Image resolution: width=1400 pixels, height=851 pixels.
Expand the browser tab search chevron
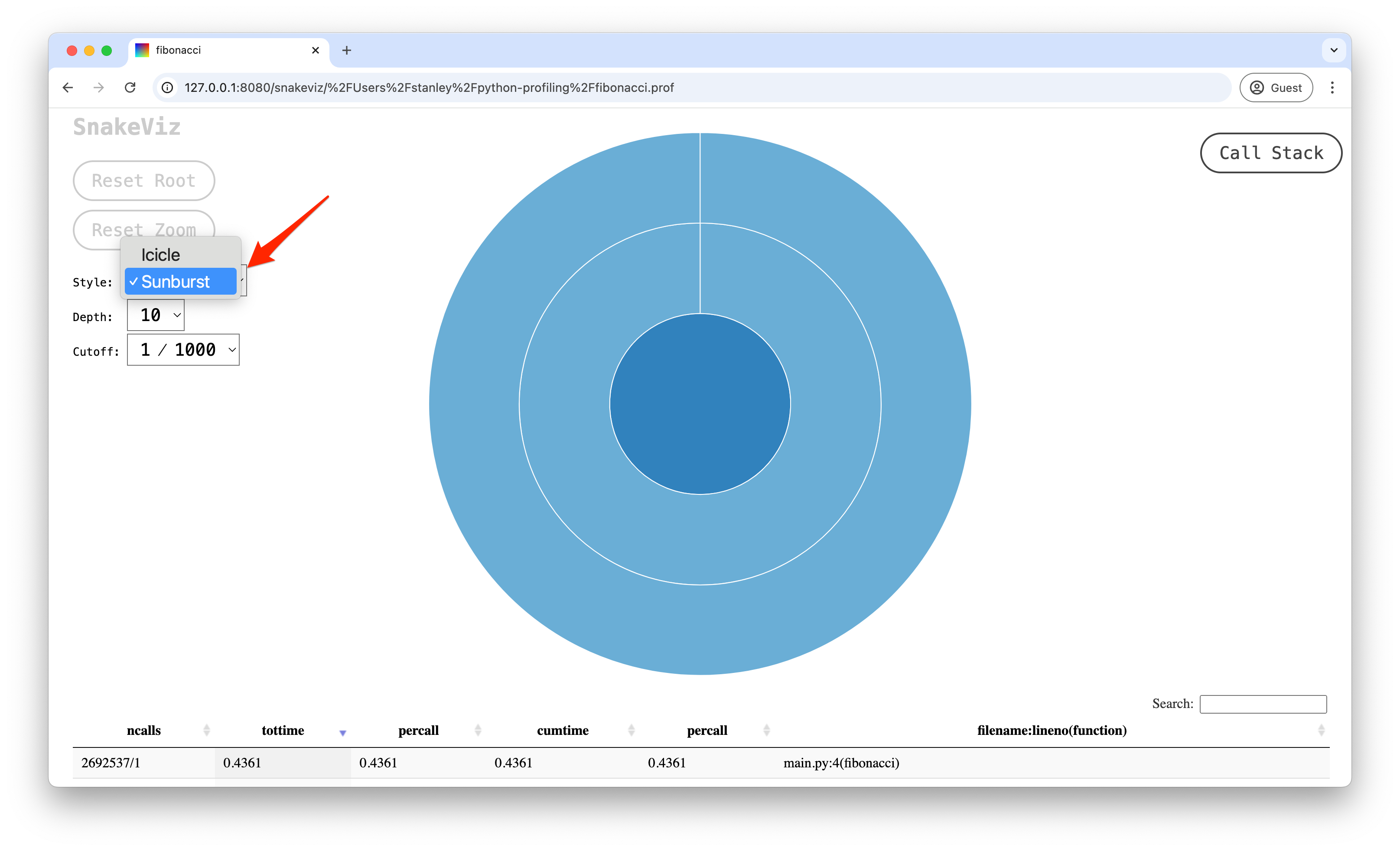point(1334,50)
